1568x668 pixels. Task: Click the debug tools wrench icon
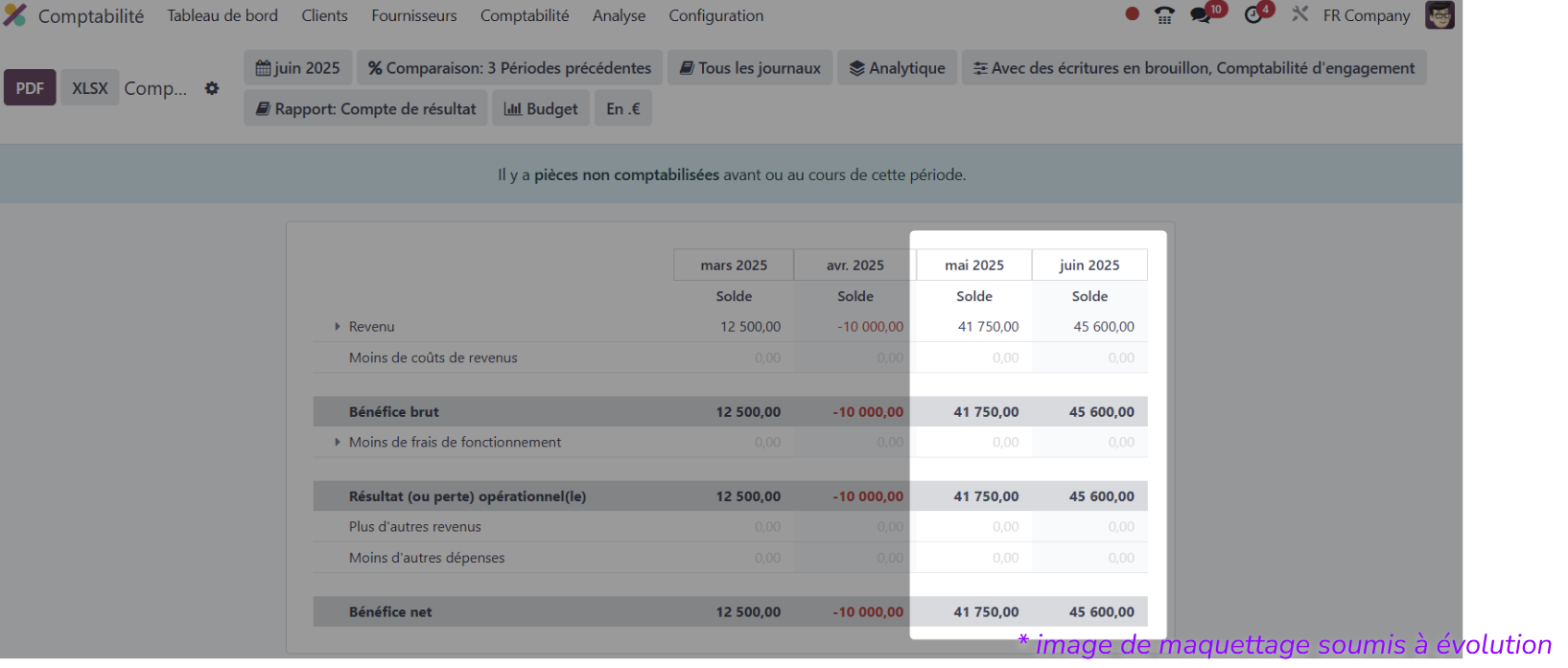click(x=1299, y=14)
